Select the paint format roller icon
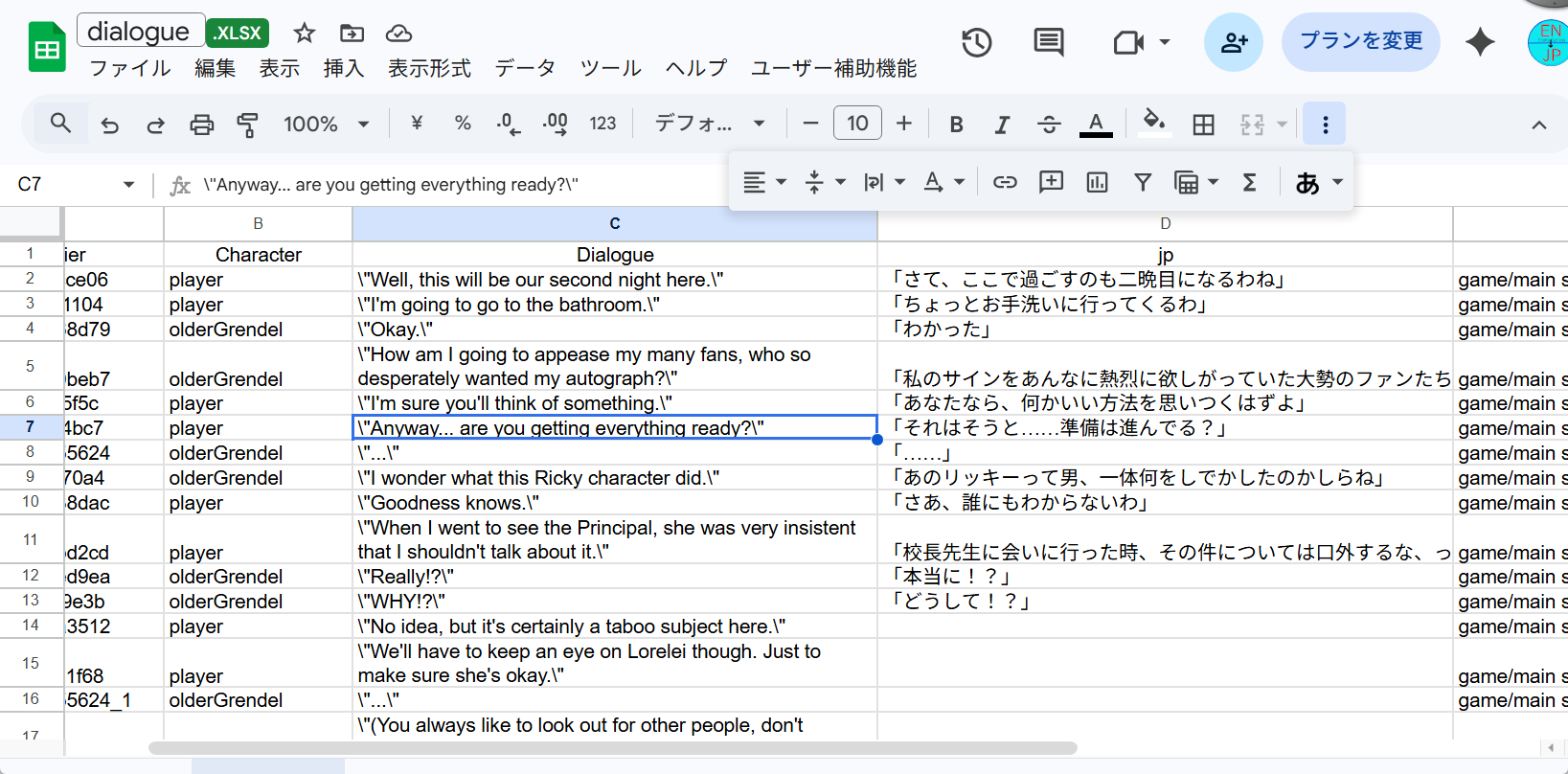The image size is (1568, 774). (x=248, y=125)
